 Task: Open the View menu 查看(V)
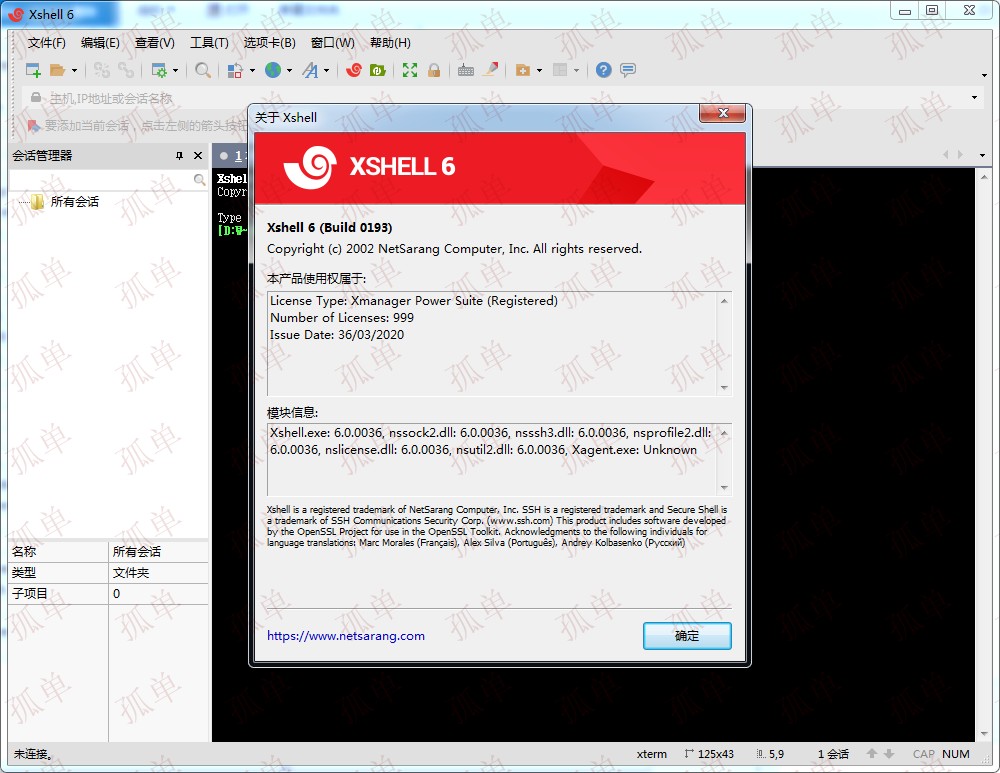(x=154, y=43)
